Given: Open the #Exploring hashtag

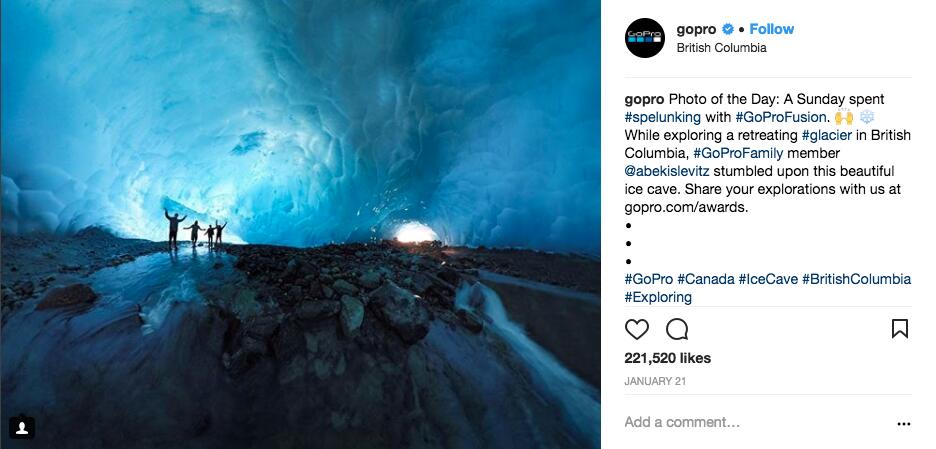Looking at the screenshot, I should click(658, 297).
